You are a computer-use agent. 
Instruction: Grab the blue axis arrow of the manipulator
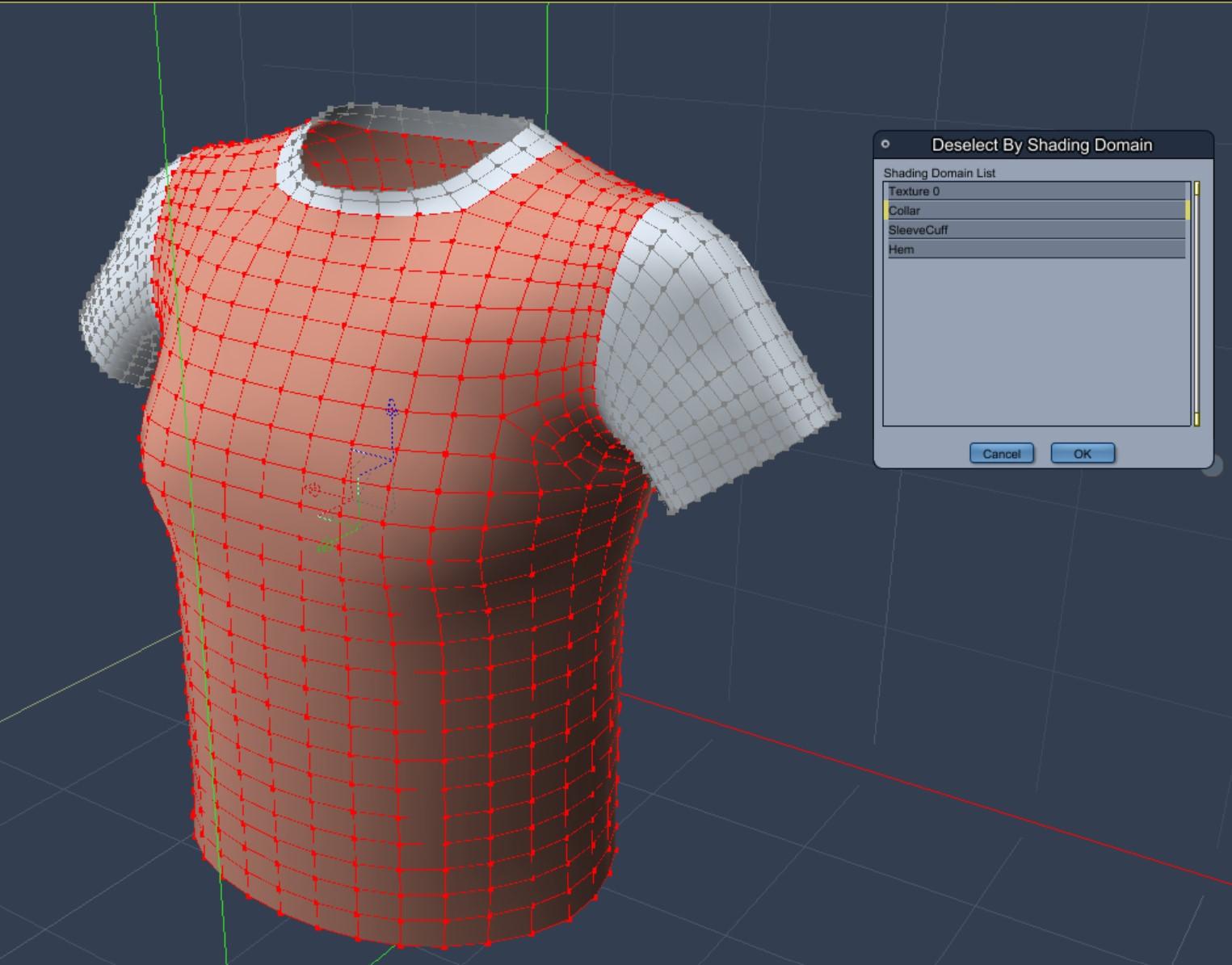[x=392, y=409]
